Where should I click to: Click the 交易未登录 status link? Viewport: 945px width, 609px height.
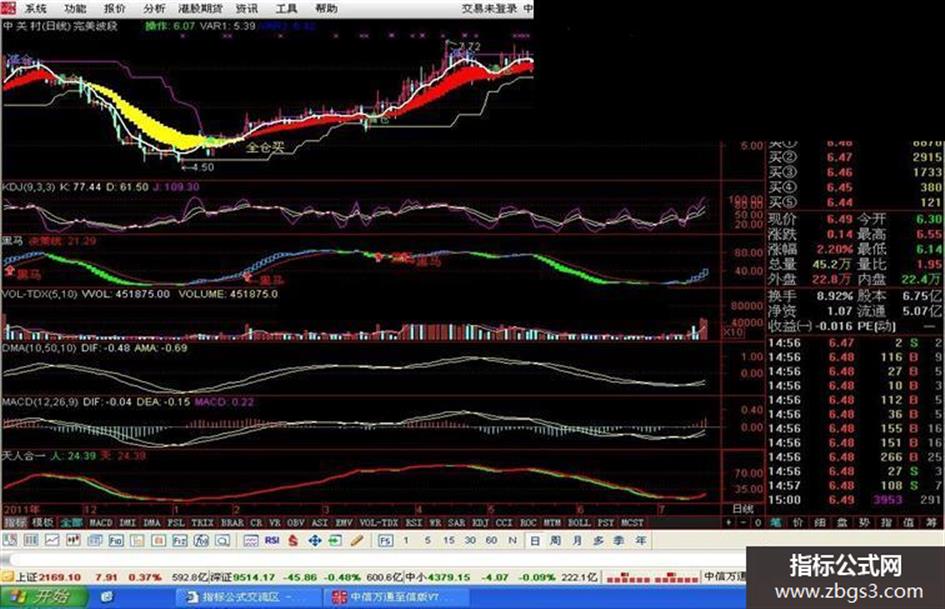click(x=489, y=8)
